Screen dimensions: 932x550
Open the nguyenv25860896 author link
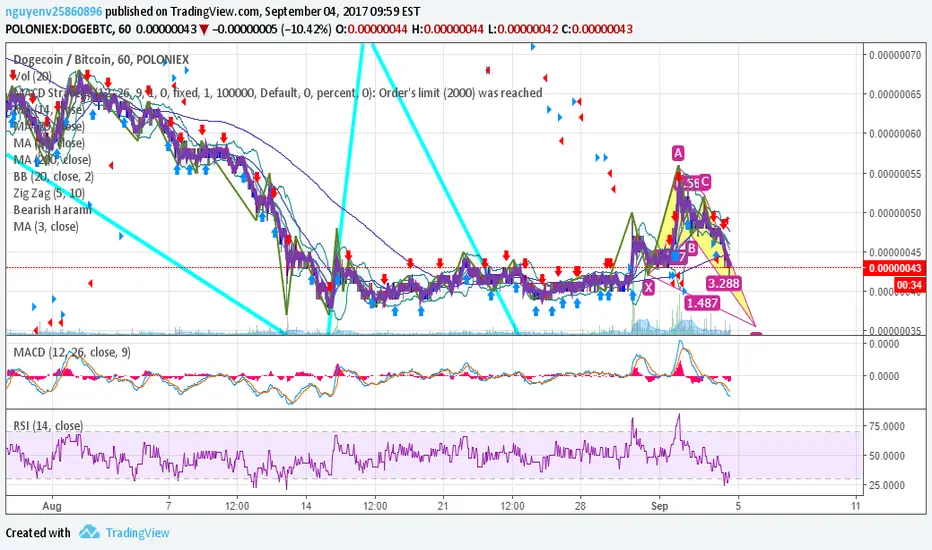click(54, 11)
